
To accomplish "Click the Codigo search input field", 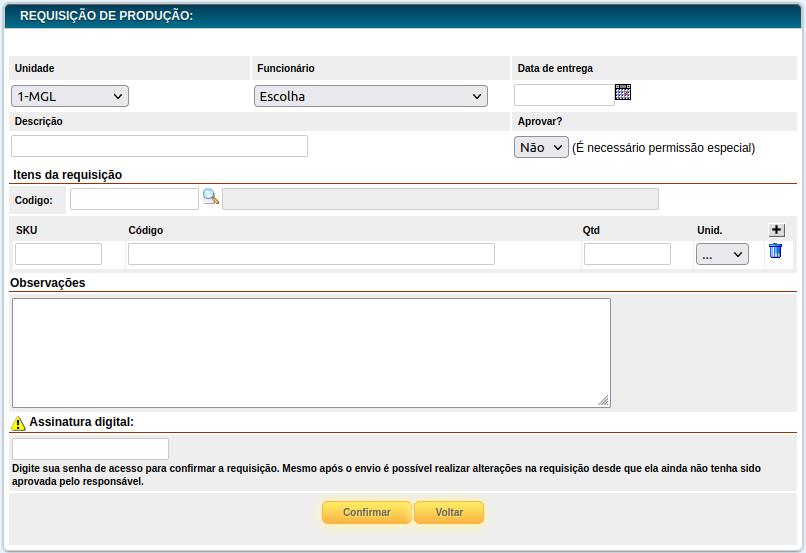I will (x=134, y=199).
